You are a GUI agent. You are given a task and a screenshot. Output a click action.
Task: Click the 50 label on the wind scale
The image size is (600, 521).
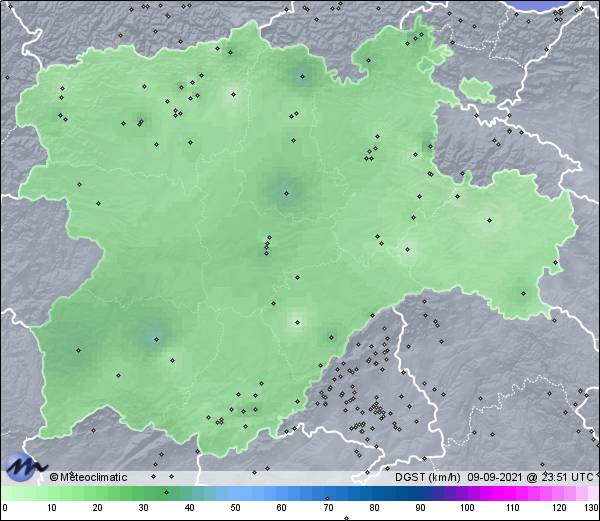(x=235, y=508)
